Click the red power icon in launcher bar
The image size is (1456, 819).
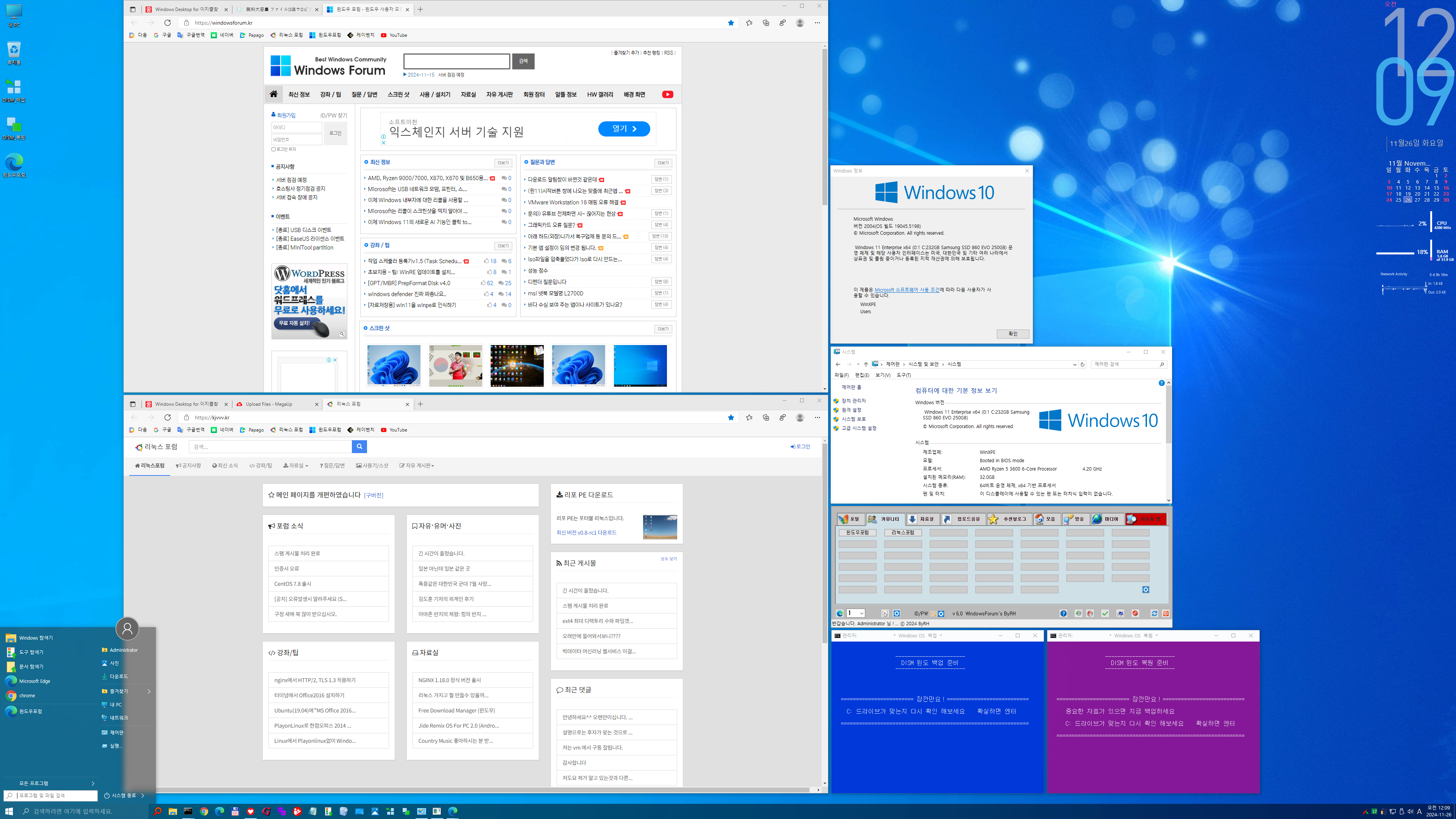(x=1166, y=613)
